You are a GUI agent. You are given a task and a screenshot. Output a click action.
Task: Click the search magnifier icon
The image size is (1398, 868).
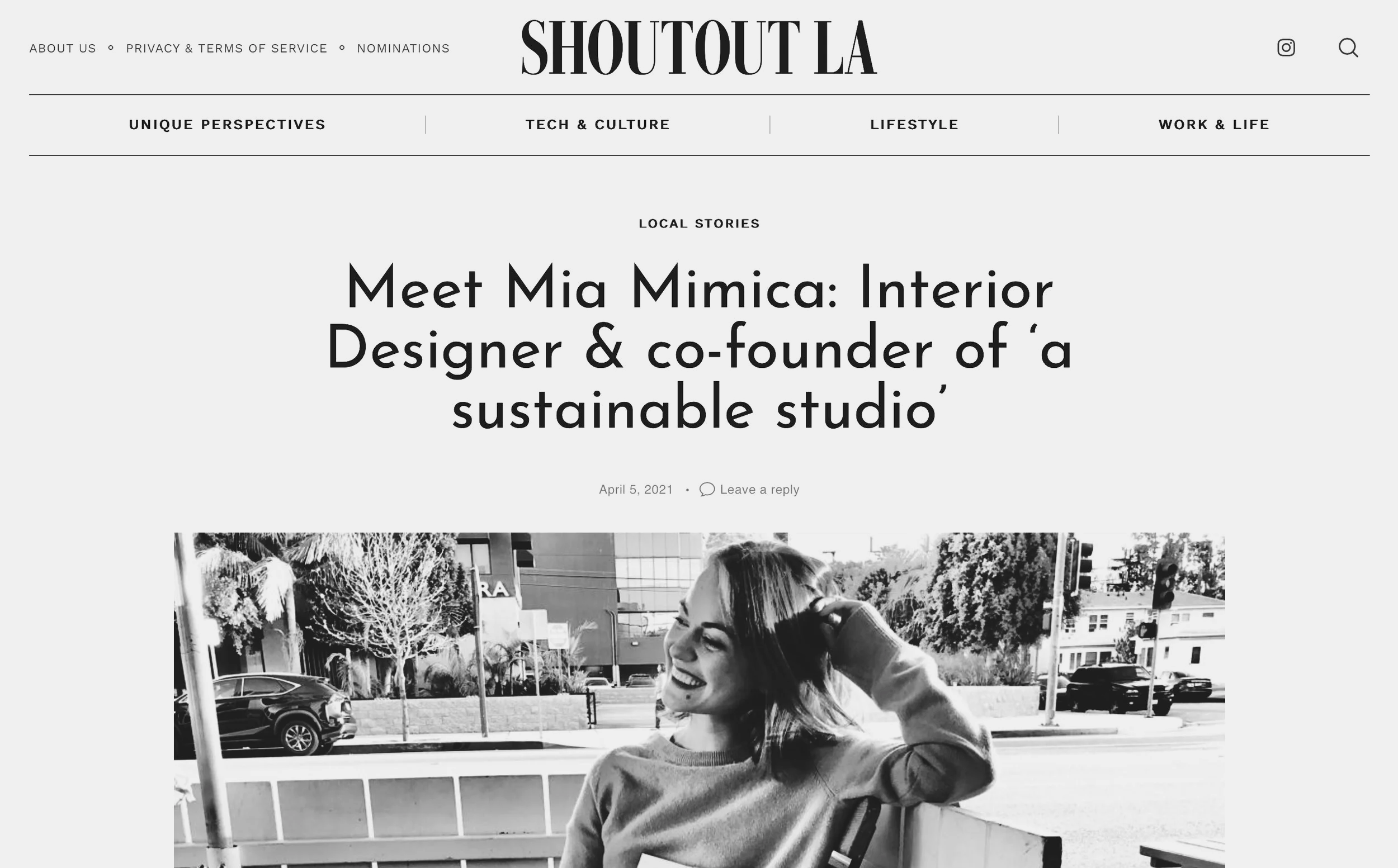(1348, 48)
